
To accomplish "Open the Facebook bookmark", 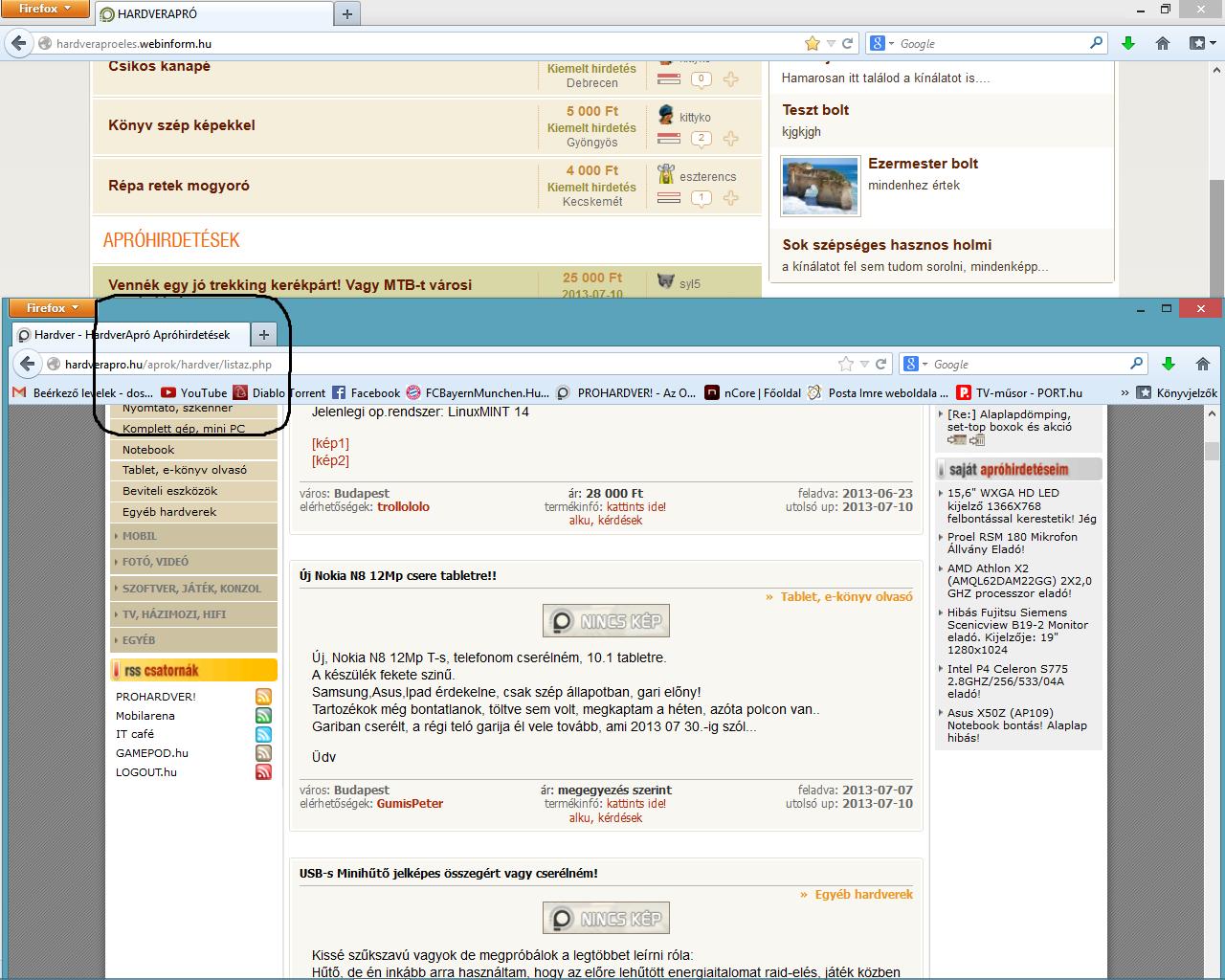I will [366, 392].
